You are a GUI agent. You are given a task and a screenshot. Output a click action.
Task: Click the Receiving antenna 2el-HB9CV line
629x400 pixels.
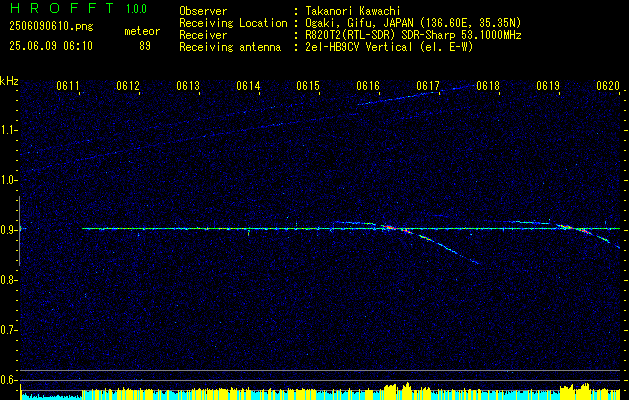(x=389, y=47)
